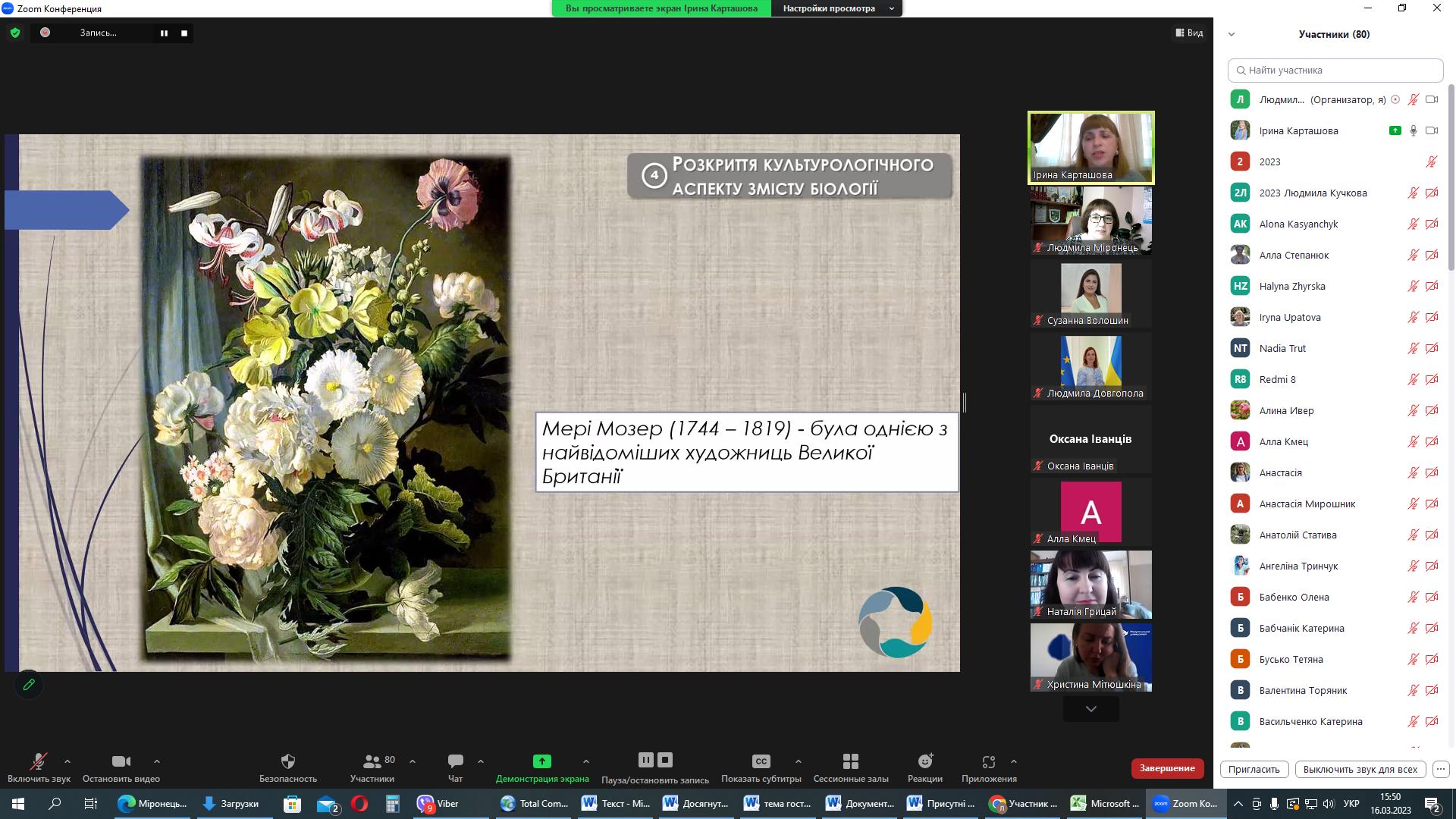Pause the recording in top bar

click(164, 33)
